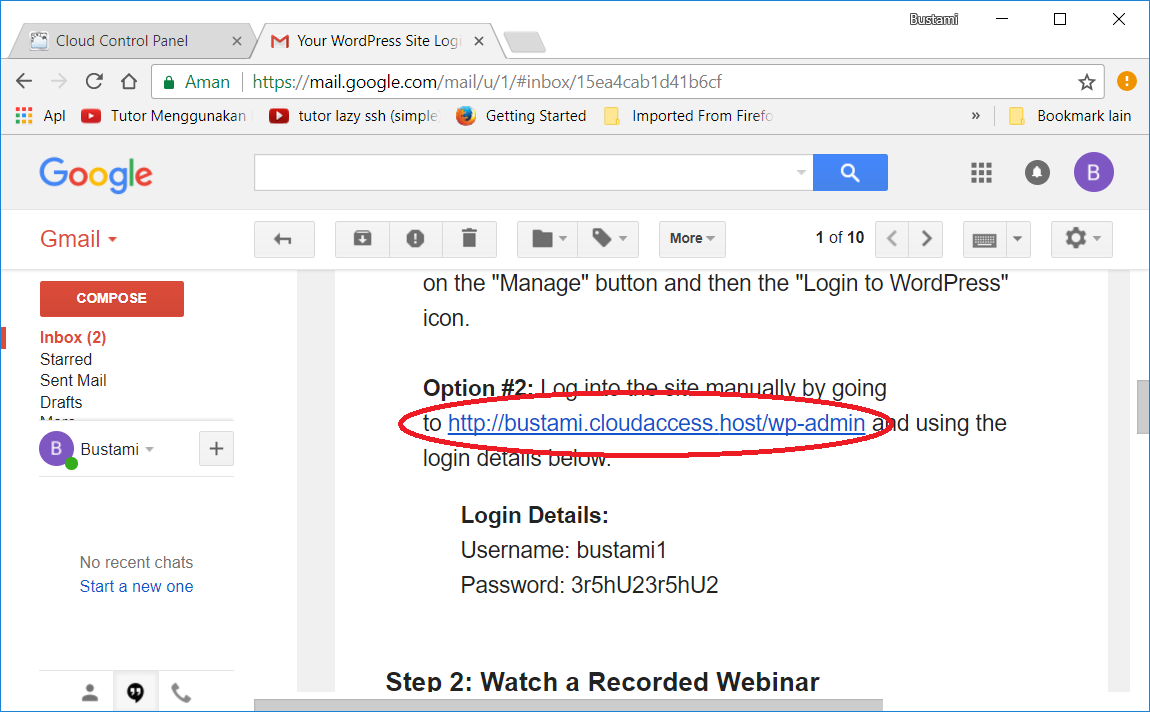Click the plus new chat button
Screen dimensions: 1150x712
216,449
